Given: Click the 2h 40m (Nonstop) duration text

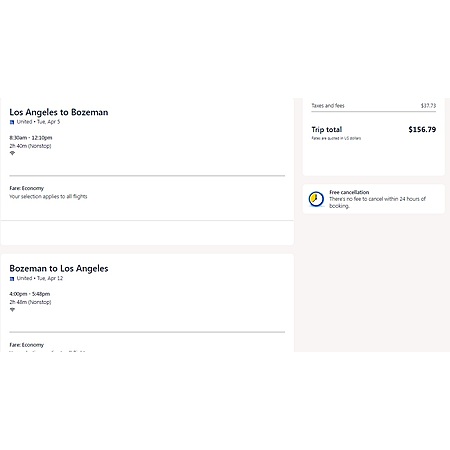Looking at the screenshot, I should (x=30, y=146).
